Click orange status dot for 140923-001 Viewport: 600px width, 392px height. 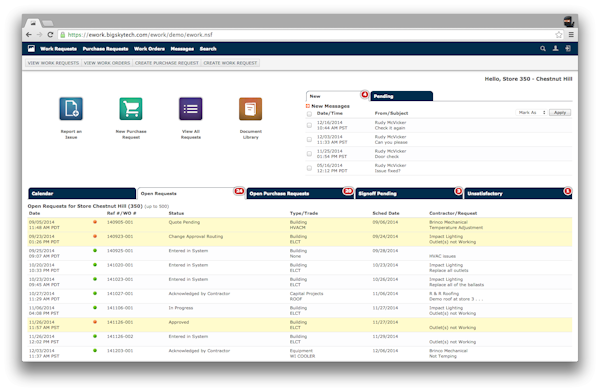pos(95,236)
